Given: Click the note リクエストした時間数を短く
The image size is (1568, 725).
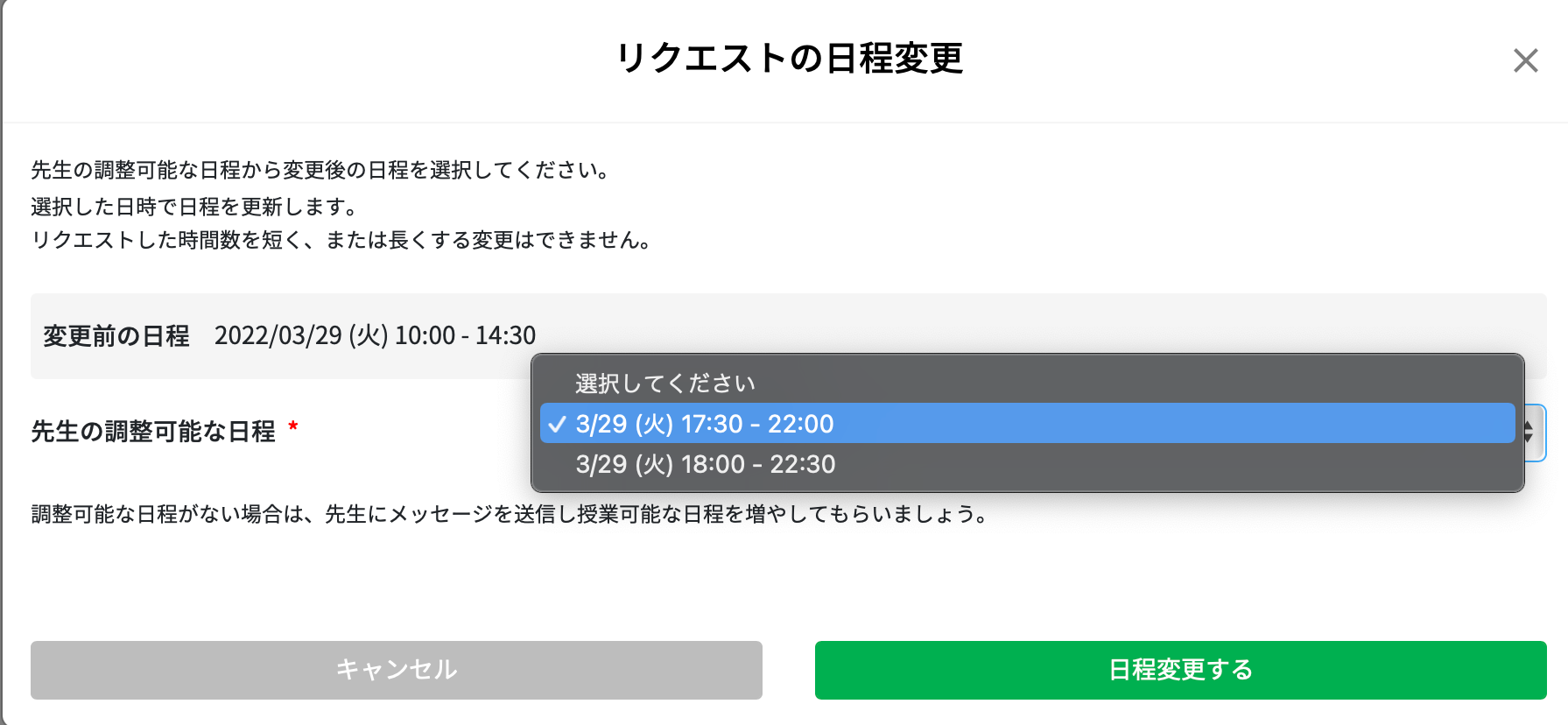Looking at the screenshot, I should [341, 240].
